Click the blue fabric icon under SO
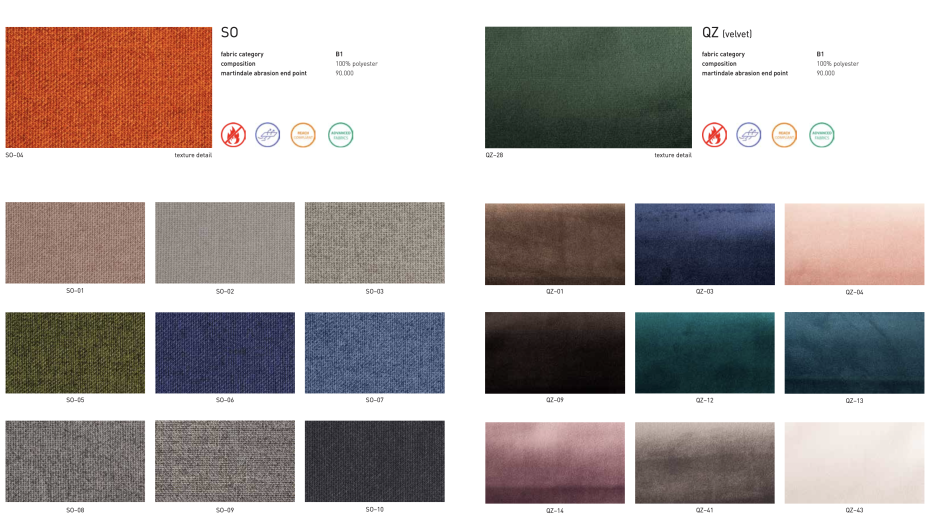This screenshot has height=529, width=930. 267,135
